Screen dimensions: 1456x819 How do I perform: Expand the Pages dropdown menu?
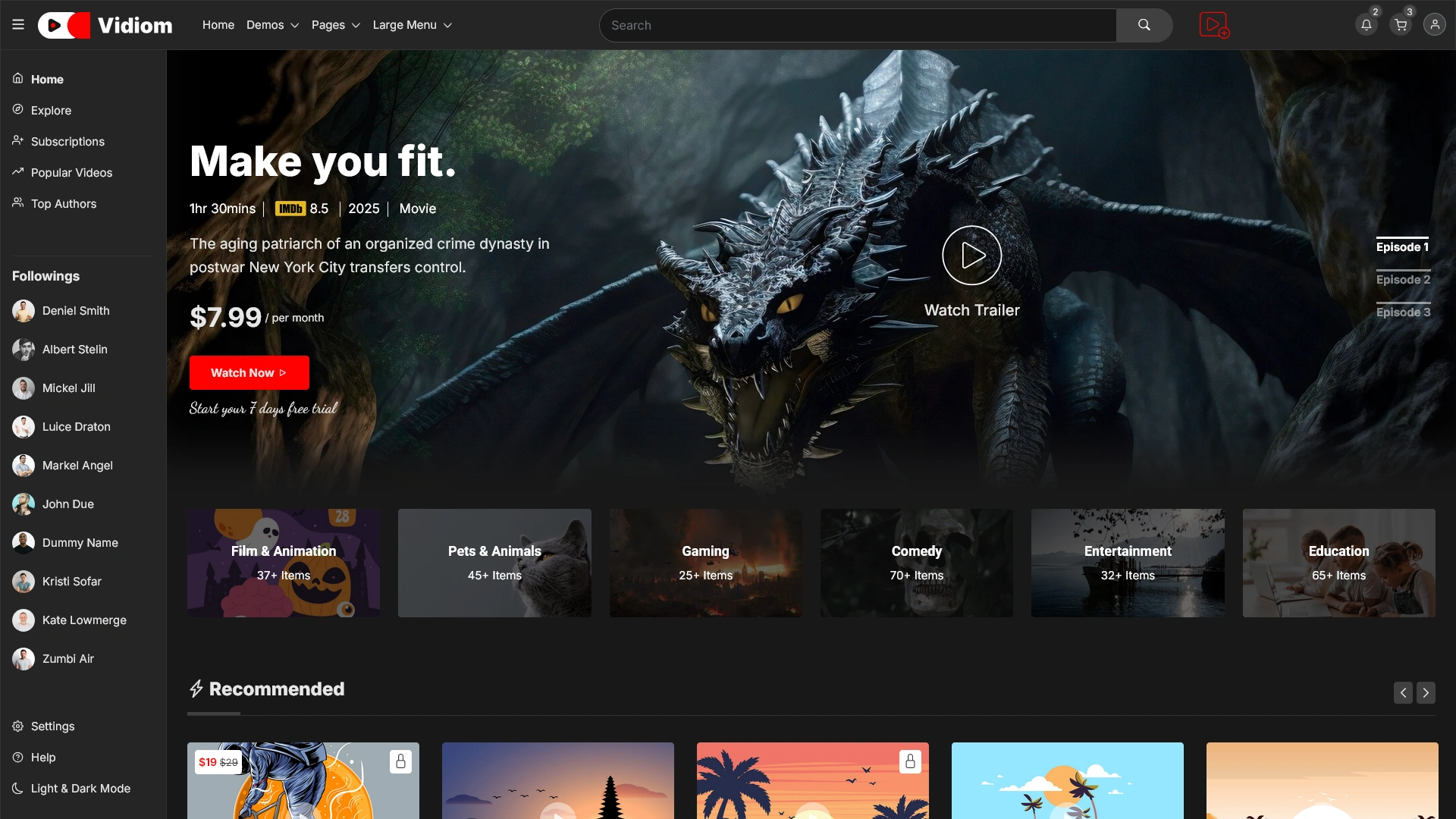(335, 25)
